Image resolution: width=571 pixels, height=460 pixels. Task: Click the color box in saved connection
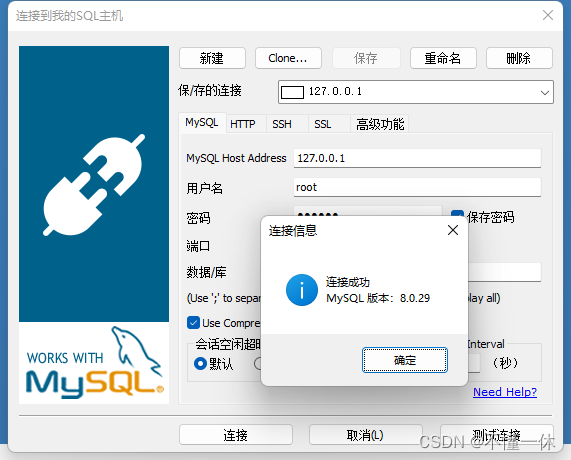[x=292, y=92]
